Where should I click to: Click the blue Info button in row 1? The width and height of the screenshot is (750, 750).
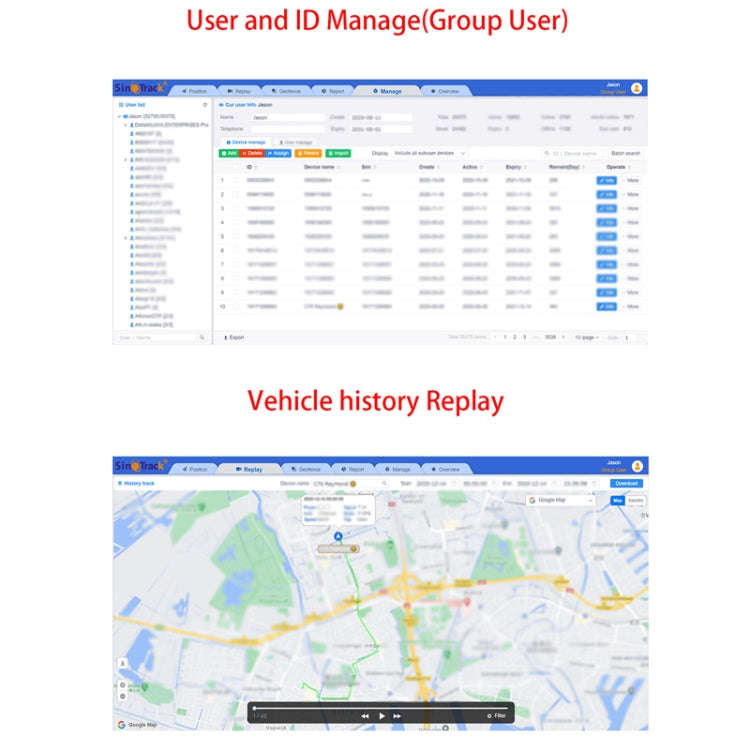[x=607, y=180]
